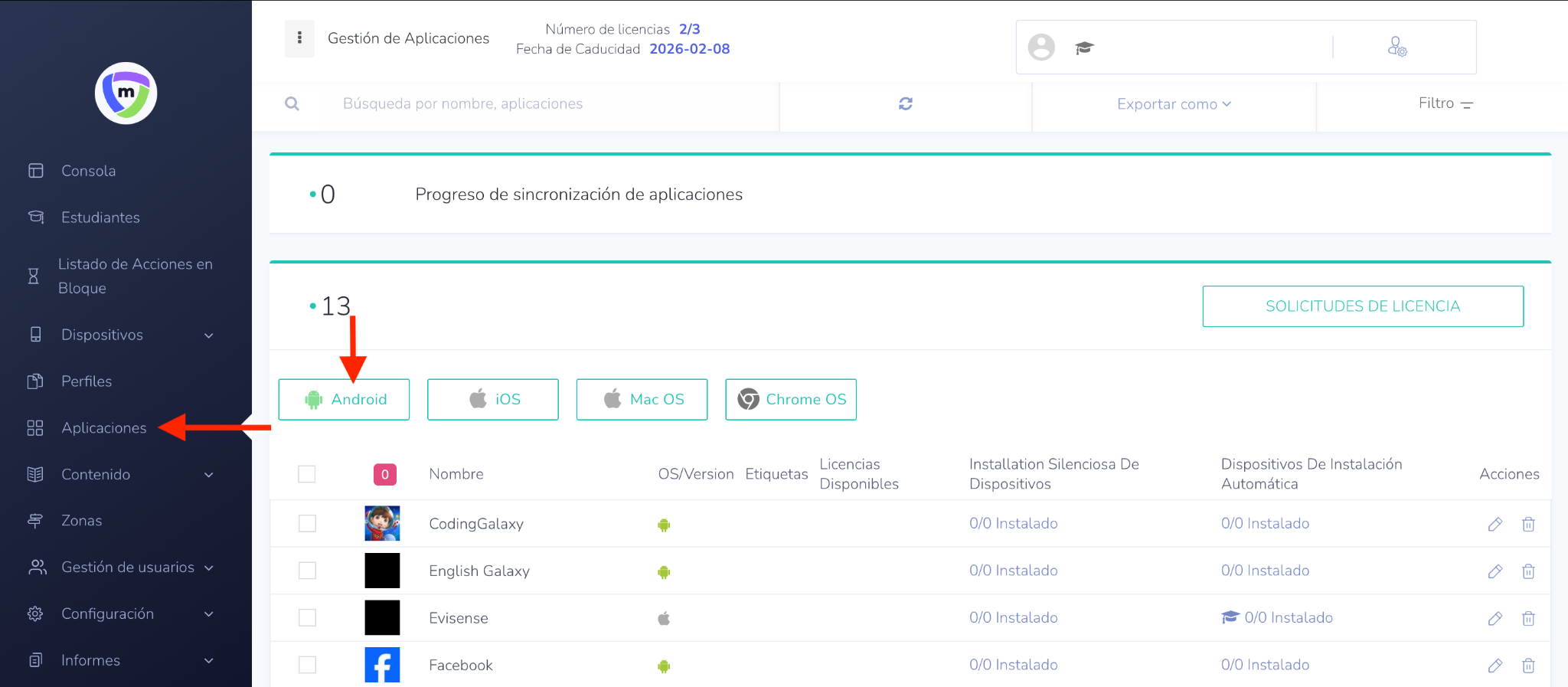The height and width of the screenshot is (687, 1568).
Task: Click the user settings icon in header
Action: click(x=1396, y=47)
